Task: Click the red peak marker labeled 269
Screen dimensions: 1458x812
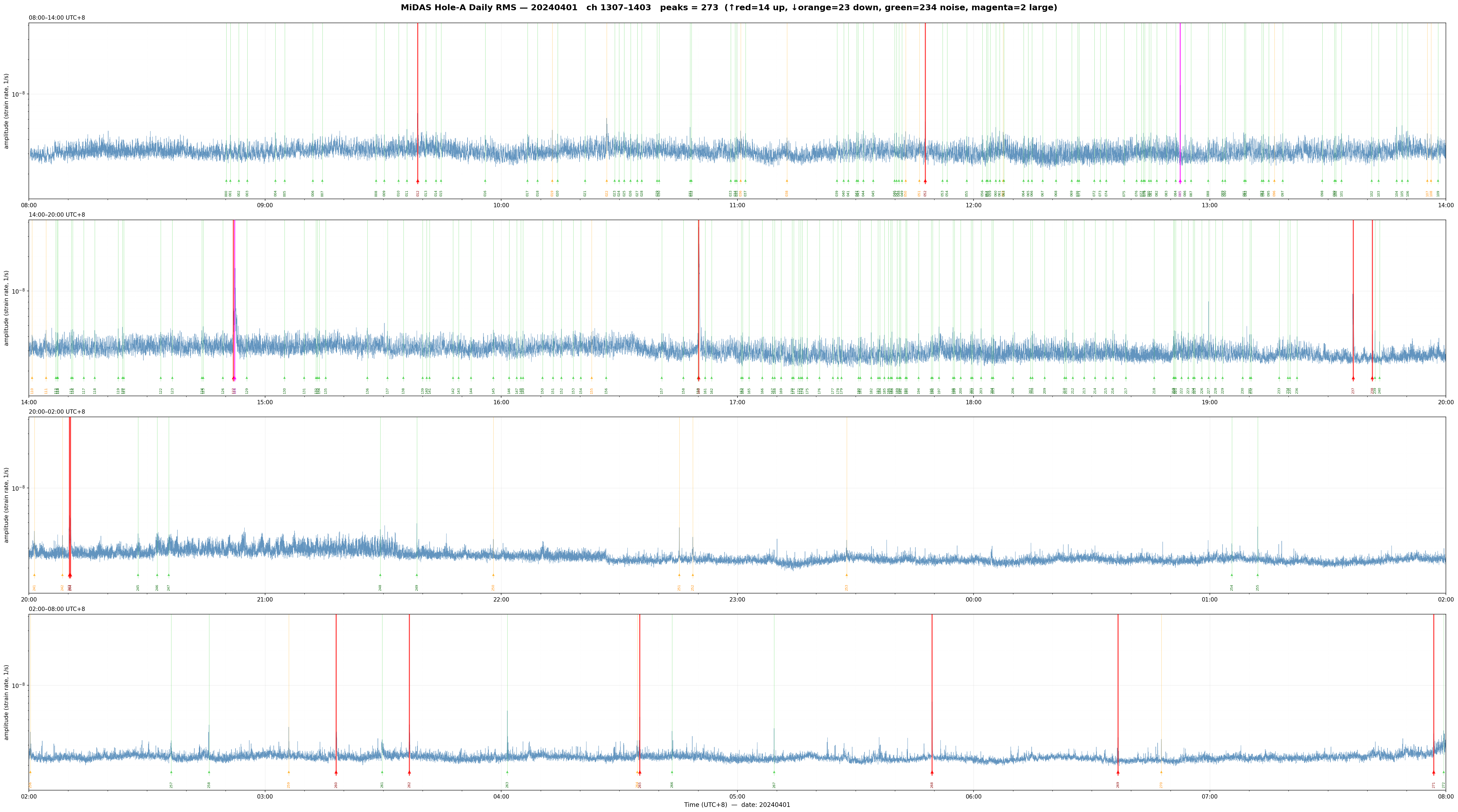Action: point(1118,772)
